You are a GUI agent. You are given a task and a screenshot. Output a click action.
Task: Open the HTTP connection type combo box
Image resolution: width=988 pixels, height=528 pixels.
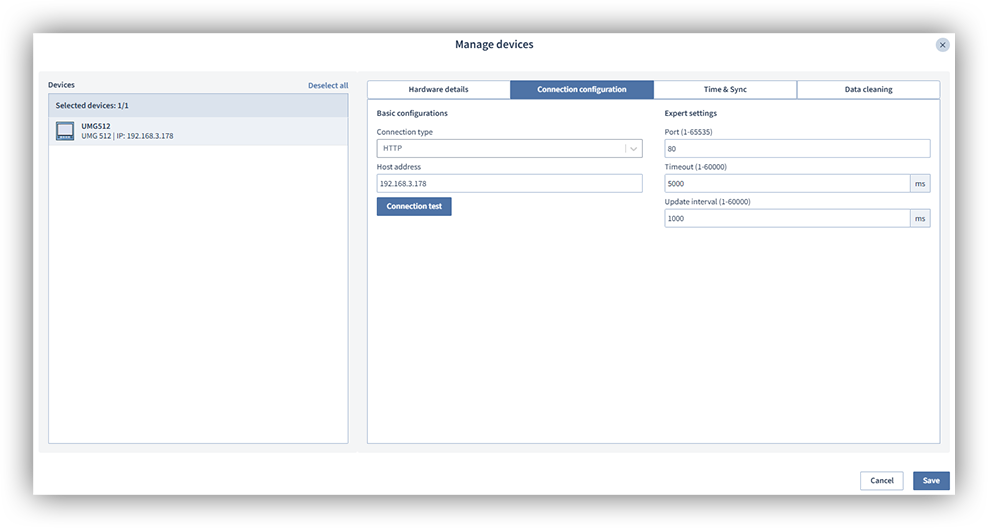500,149
